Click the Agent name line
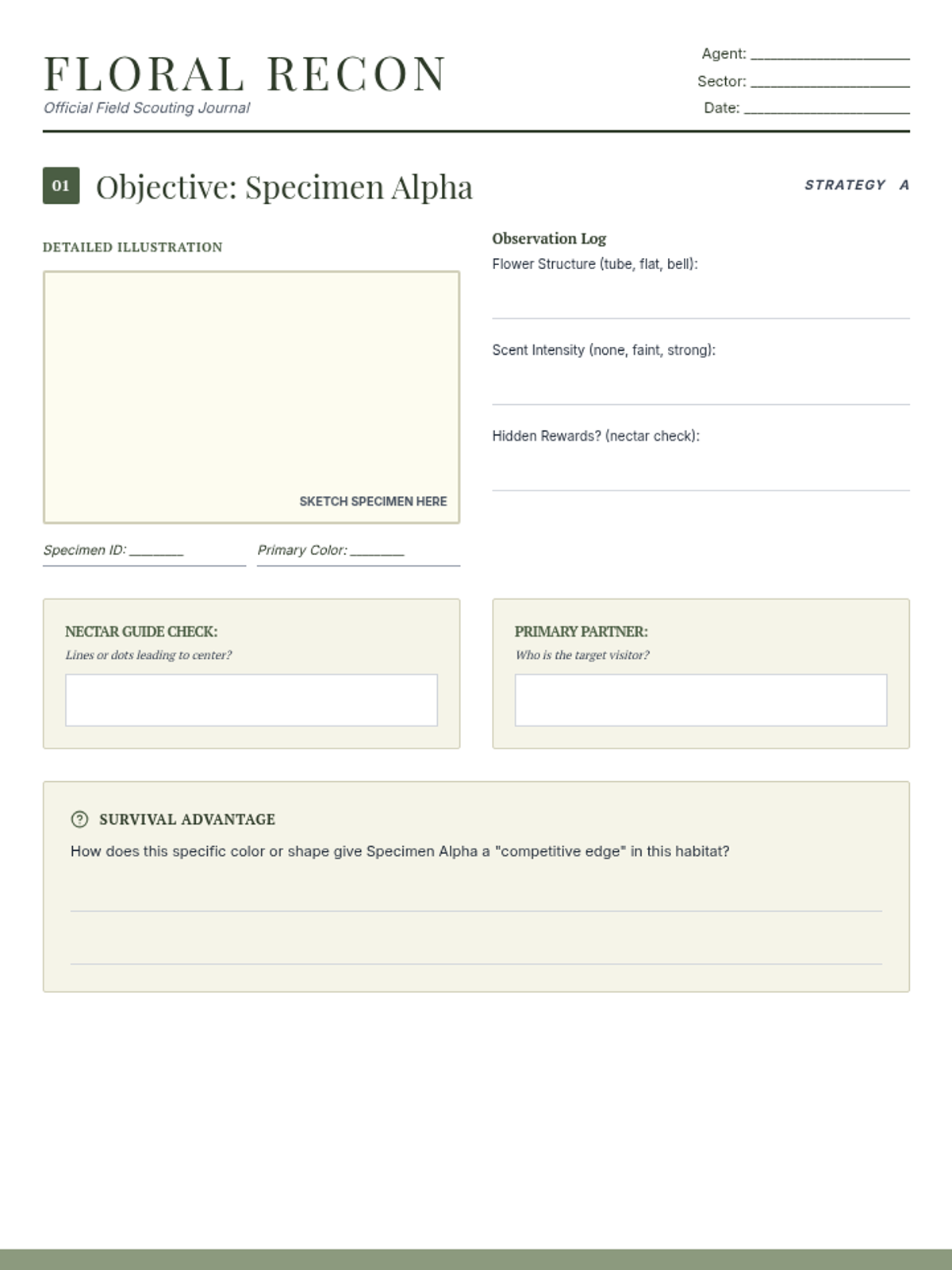This screenshot has width=952, height=1270. 829,54
